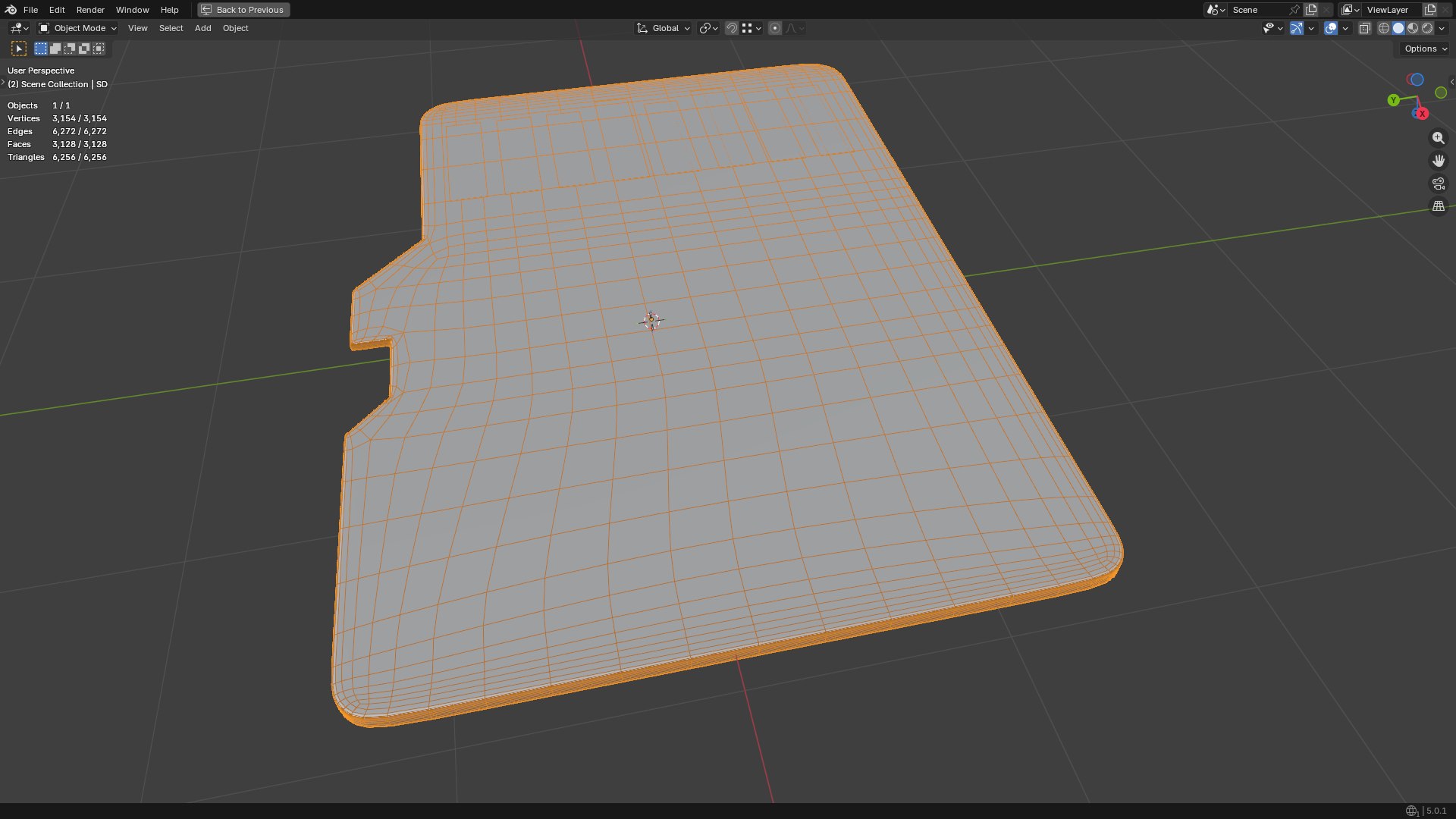1456x819 pixels.
Task: Click the language globe icon in status bar
Action: (x=1411, y=811)
